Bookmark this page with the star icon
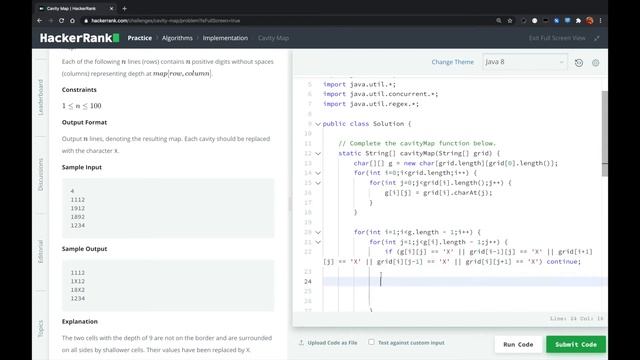The height and width of the screenshot is (360, 640). (510, 20)
